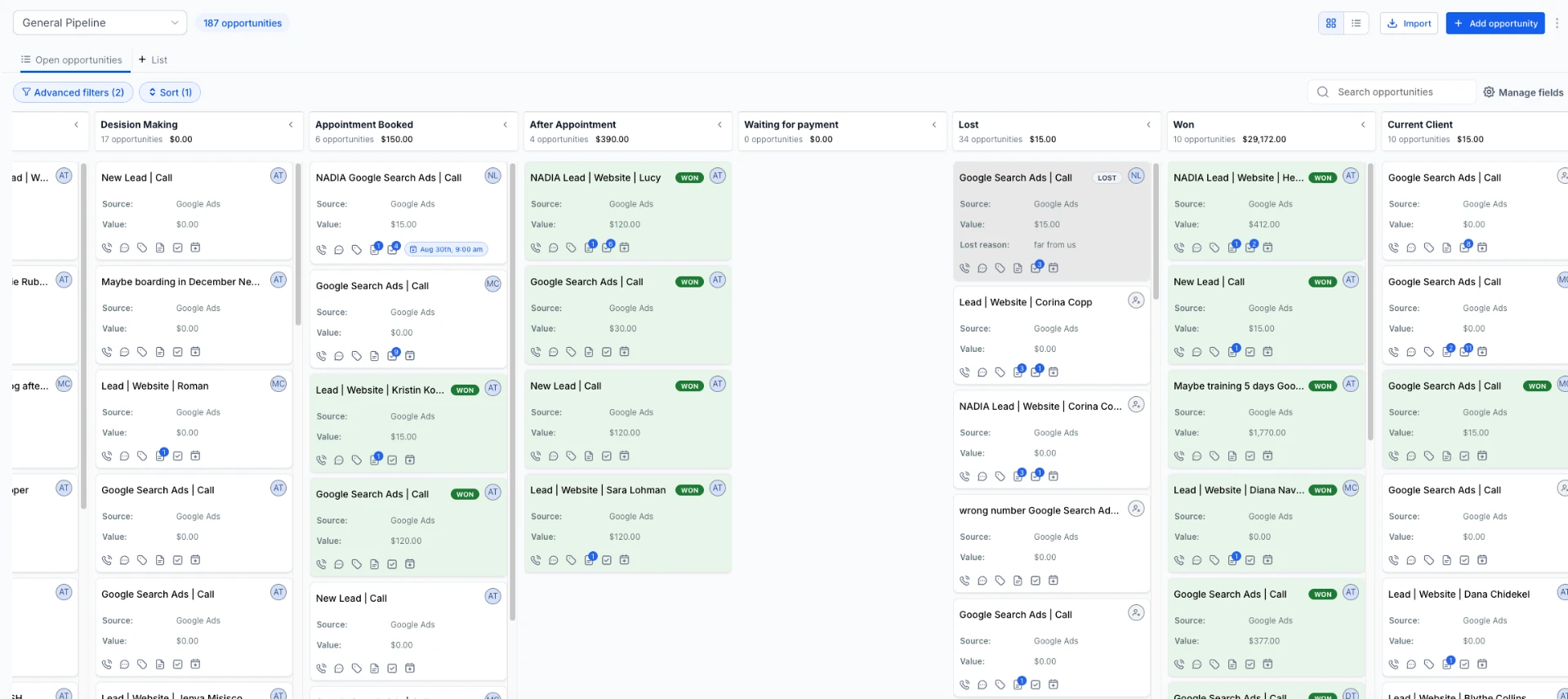1568x699 pixels.
Task: Call contact on NADIA Lead Website Lucy card
Action: 536,247
